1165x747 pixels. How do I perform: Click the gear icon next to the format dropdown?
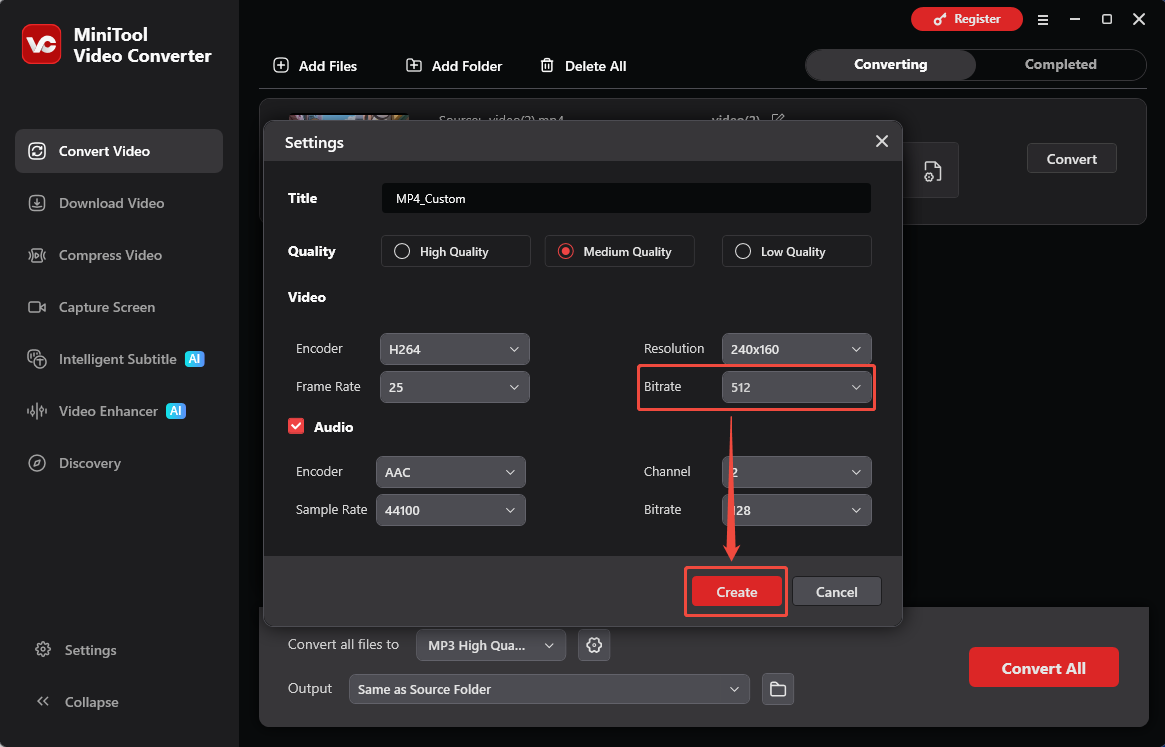tap(594, 645)
